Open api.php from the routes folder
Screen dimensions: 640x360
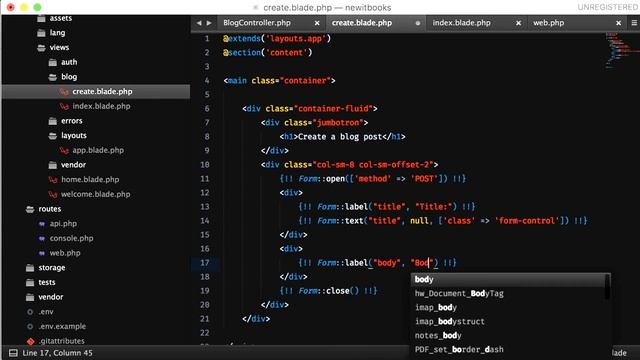(x=63, y=224)
